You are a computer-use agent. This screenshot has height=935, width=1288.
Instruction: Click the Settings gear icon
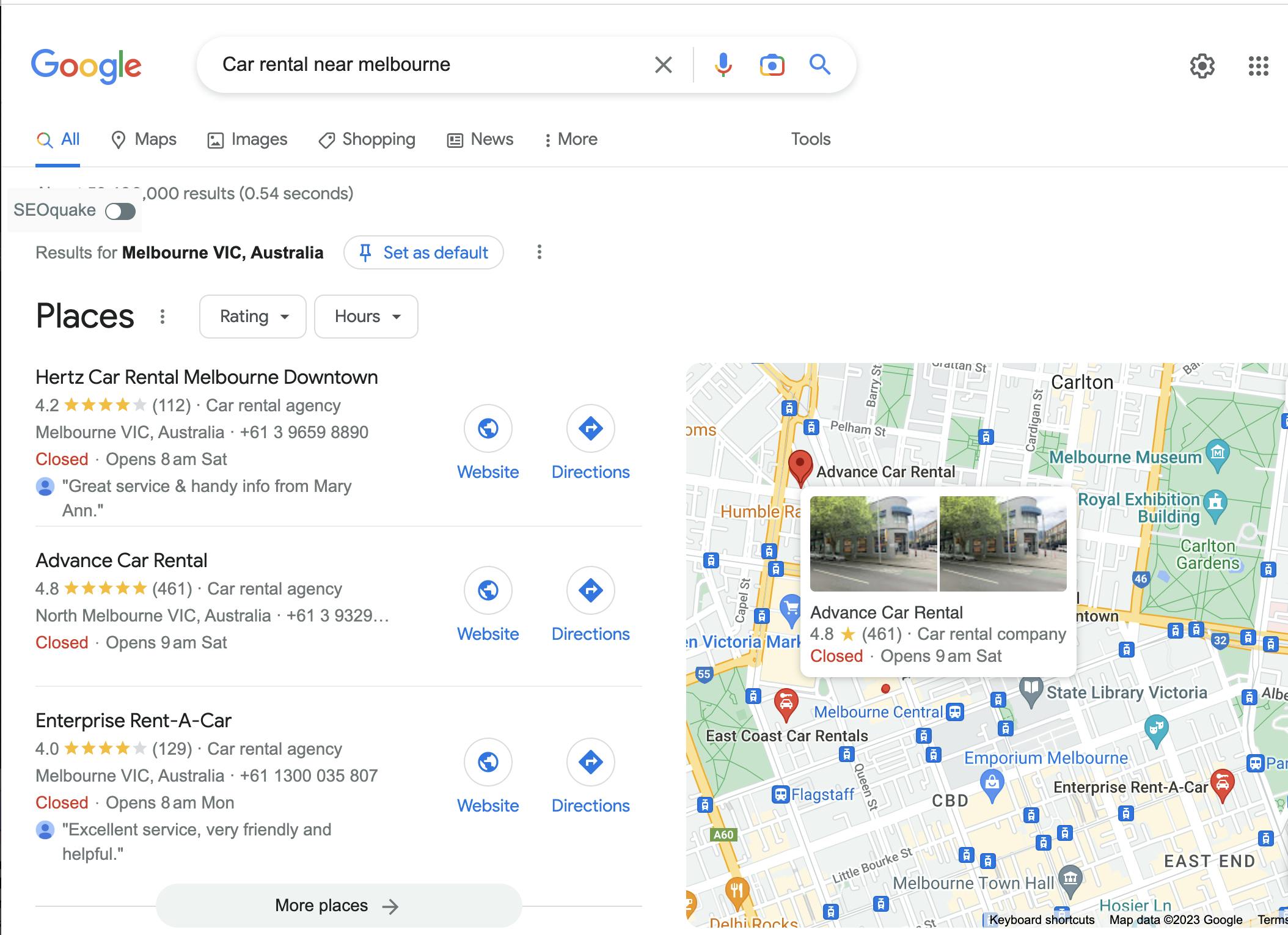coord(1200,64)
